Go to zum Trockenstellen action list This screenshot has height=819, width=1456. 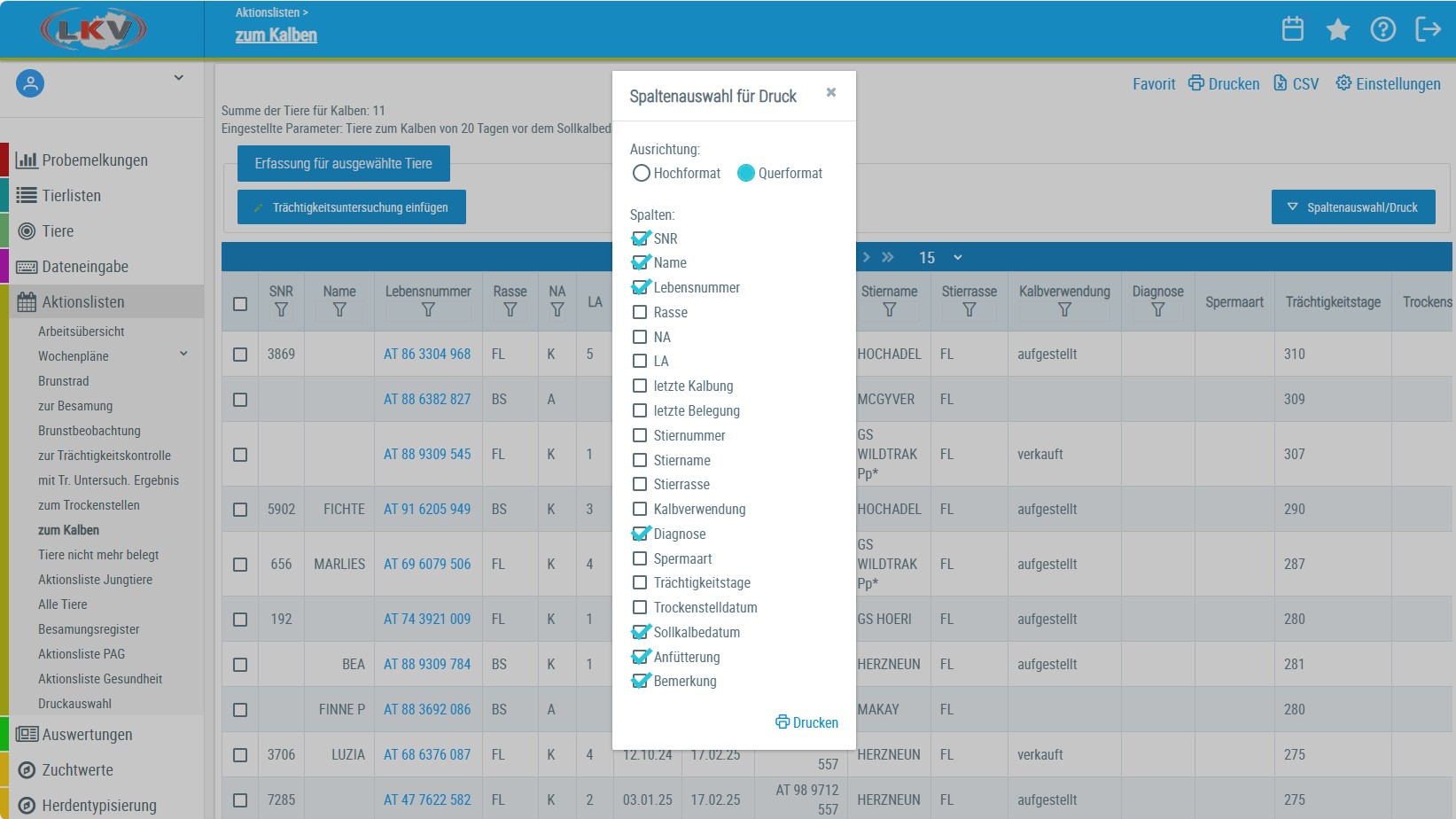point(89,505)
